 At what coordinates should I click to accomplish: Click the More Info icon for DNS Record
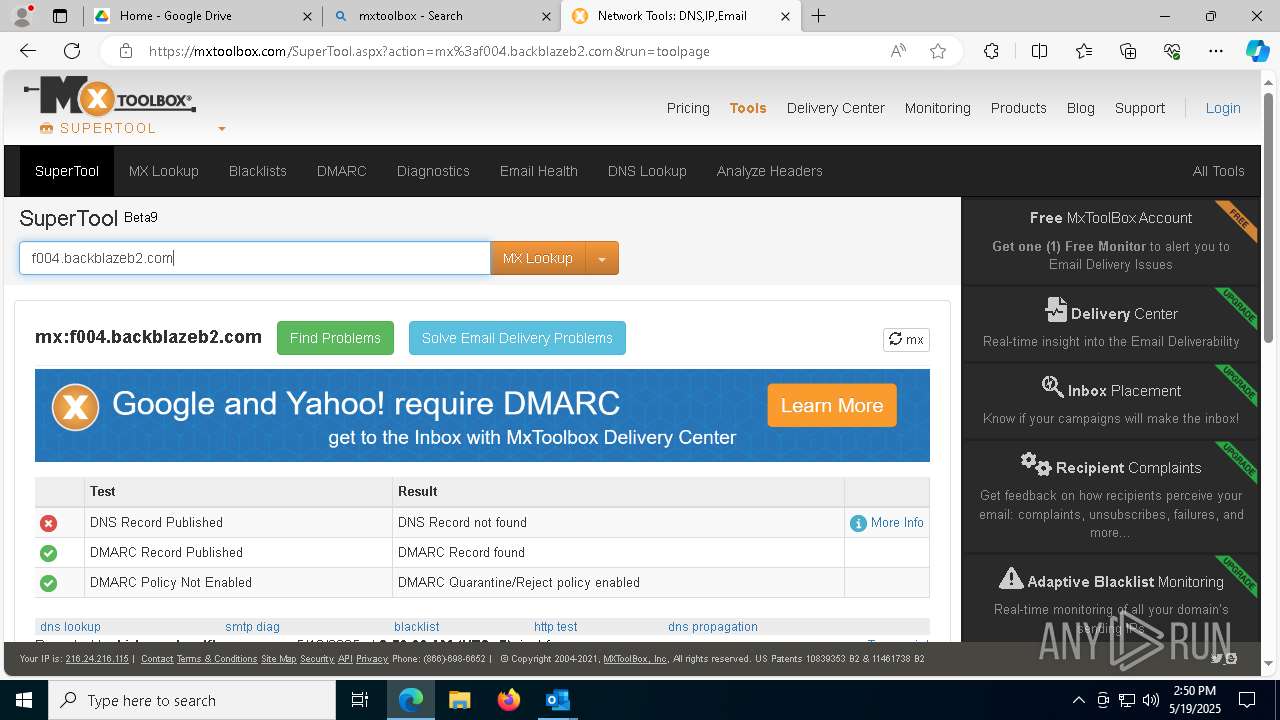click(x=858, y=523)
